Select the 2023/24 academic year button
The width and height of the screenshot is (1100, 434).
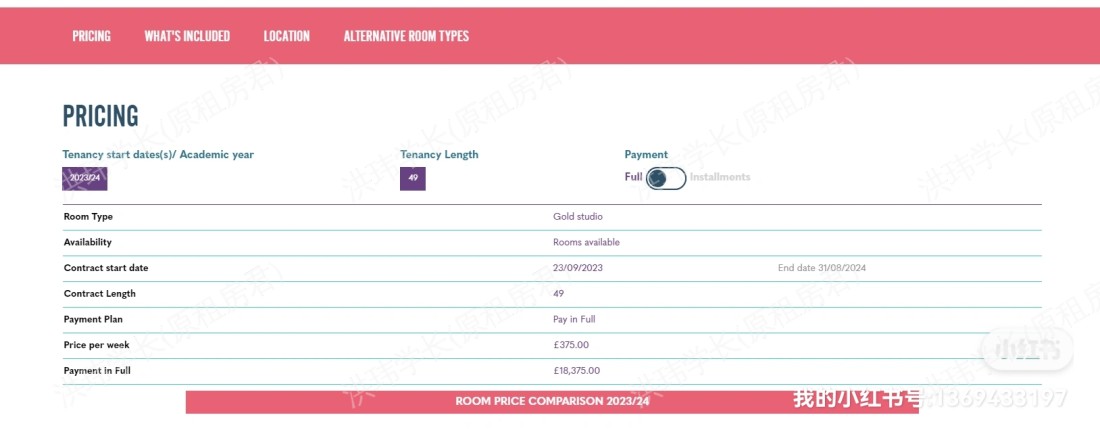click(85, 178)
